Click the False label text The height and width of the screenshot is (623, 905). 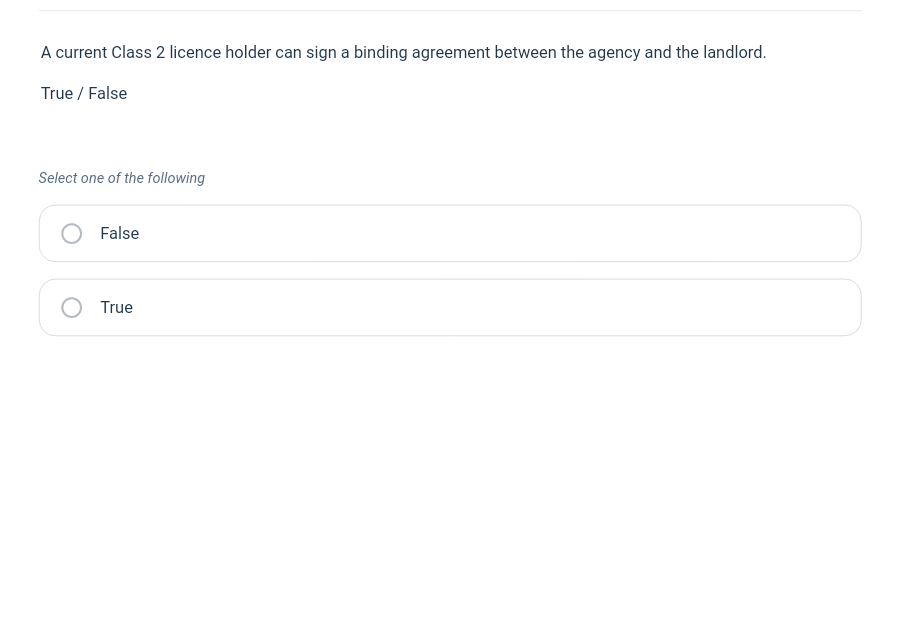[119, 233]
